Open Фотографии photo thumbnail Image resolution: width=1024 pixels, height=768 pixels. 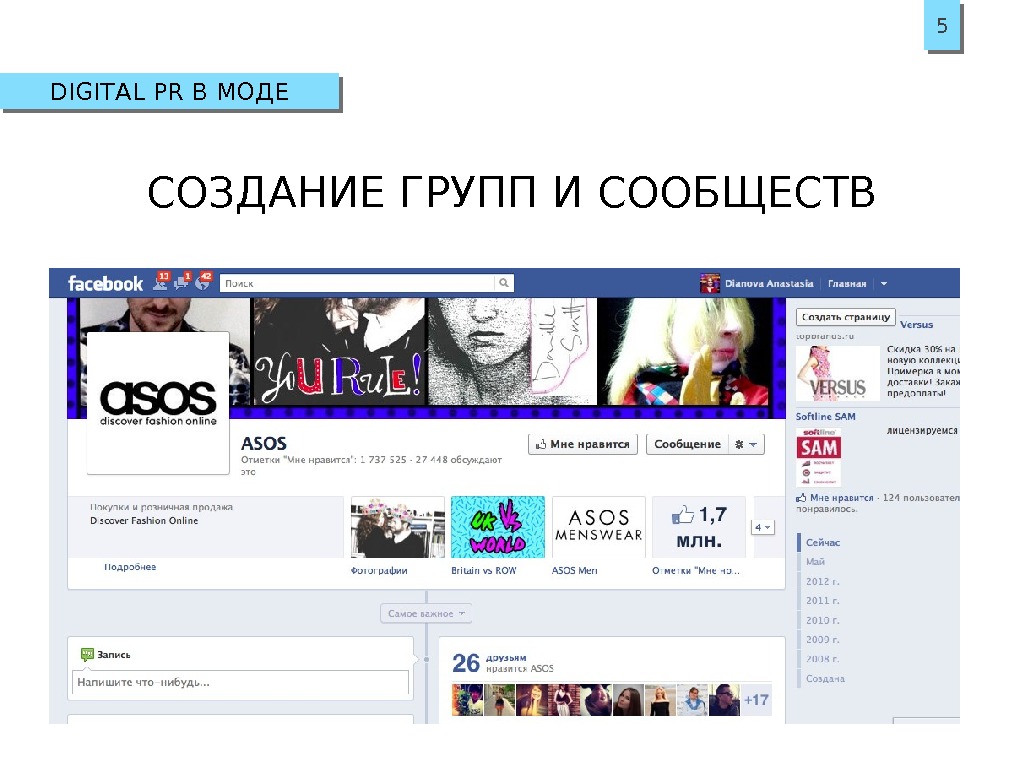coord(398,527)
